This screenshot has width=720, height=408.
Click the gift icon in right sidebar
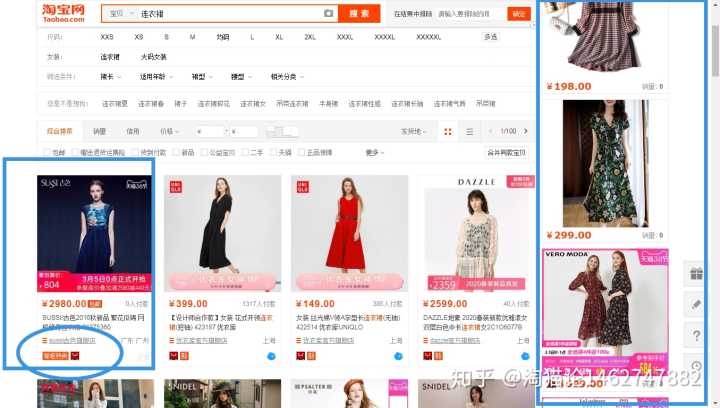[696, 274]
